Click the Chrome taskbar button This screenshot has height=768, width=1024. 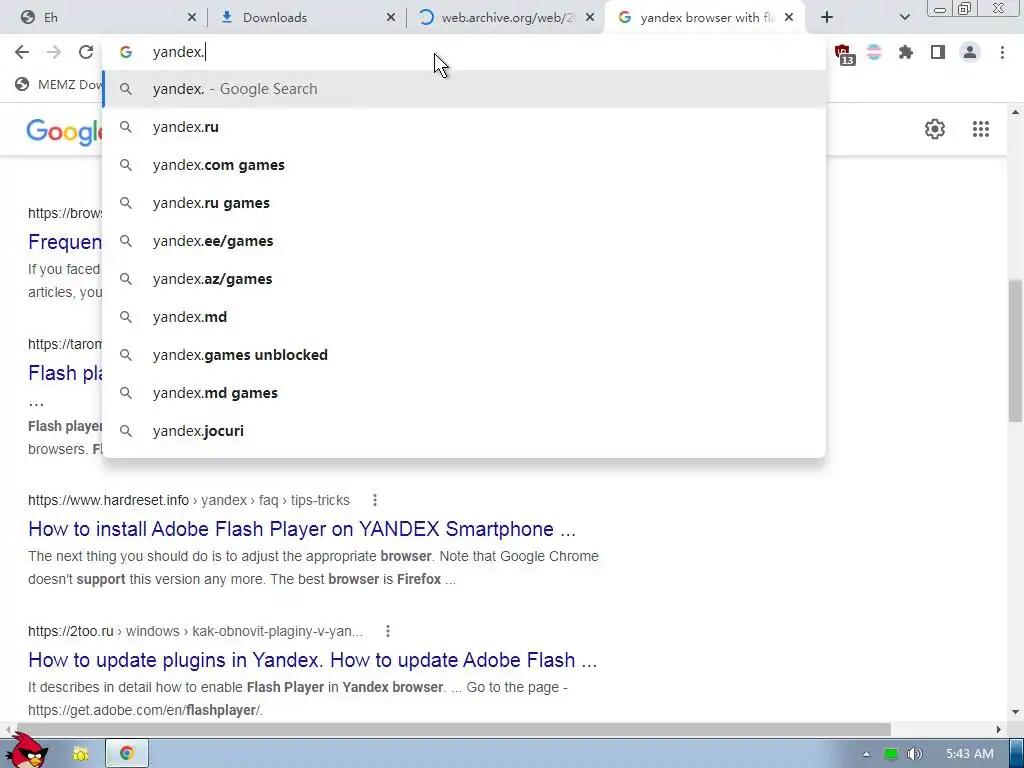(127, 754)
